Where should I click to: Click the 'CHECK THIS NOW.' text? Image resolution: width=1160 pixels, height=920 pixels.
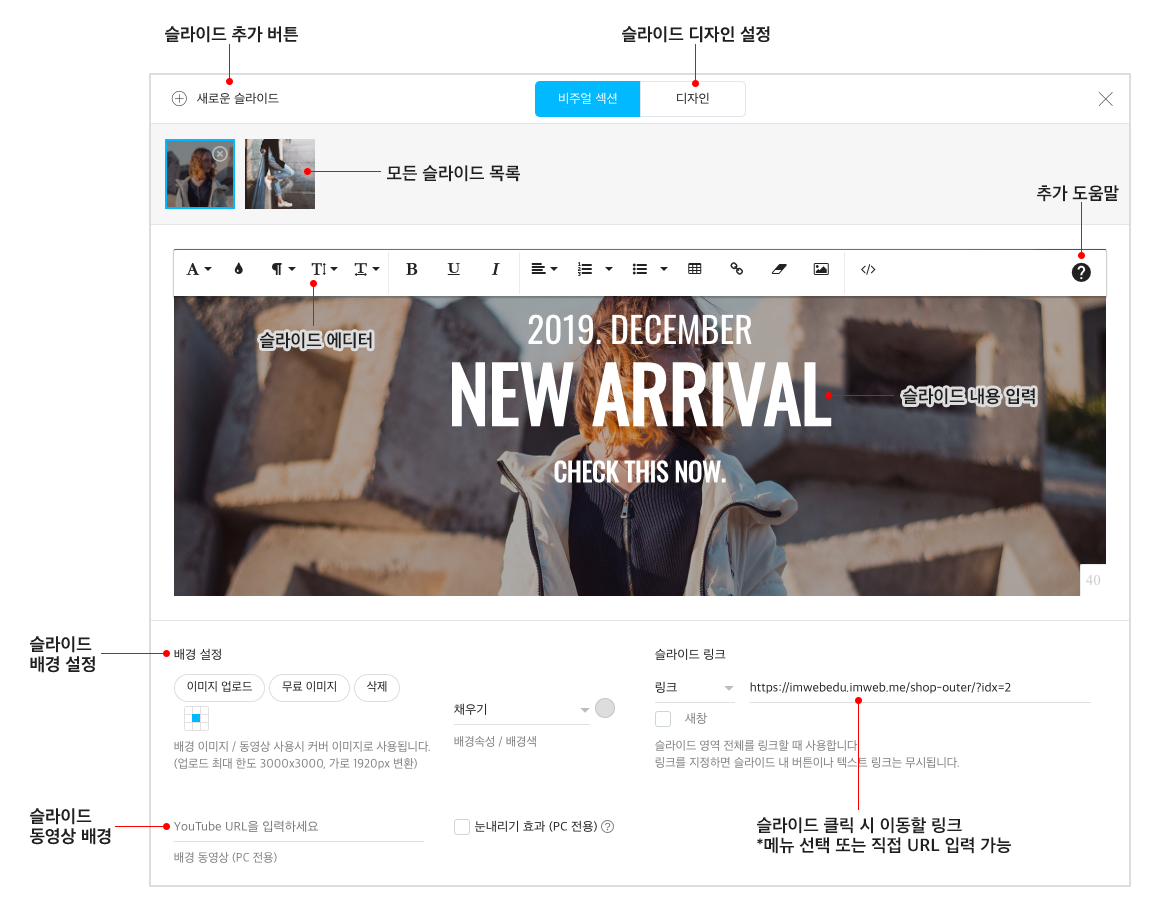[x=639, y=472]
